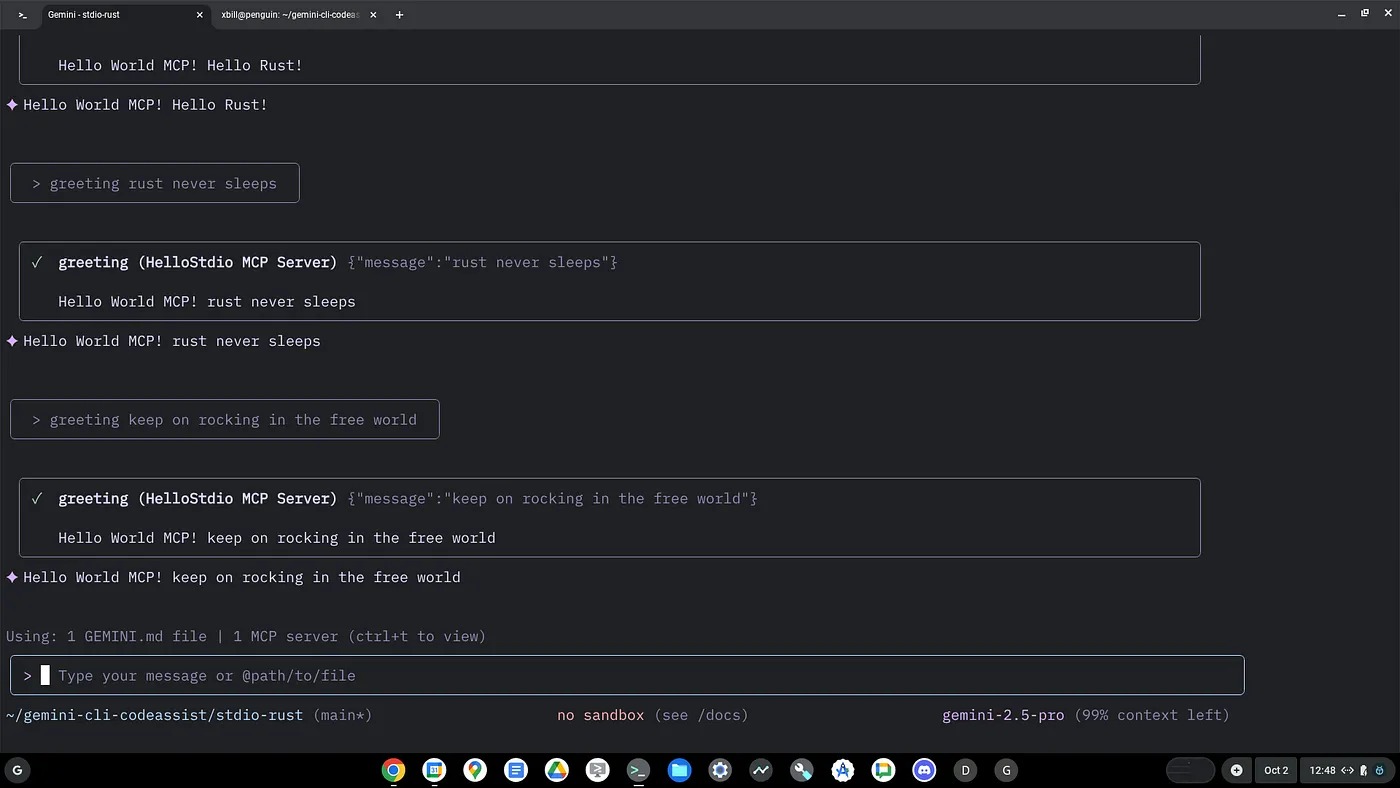Open Google Maps from the shelf

pyautogui.click(x=475, y=770)
